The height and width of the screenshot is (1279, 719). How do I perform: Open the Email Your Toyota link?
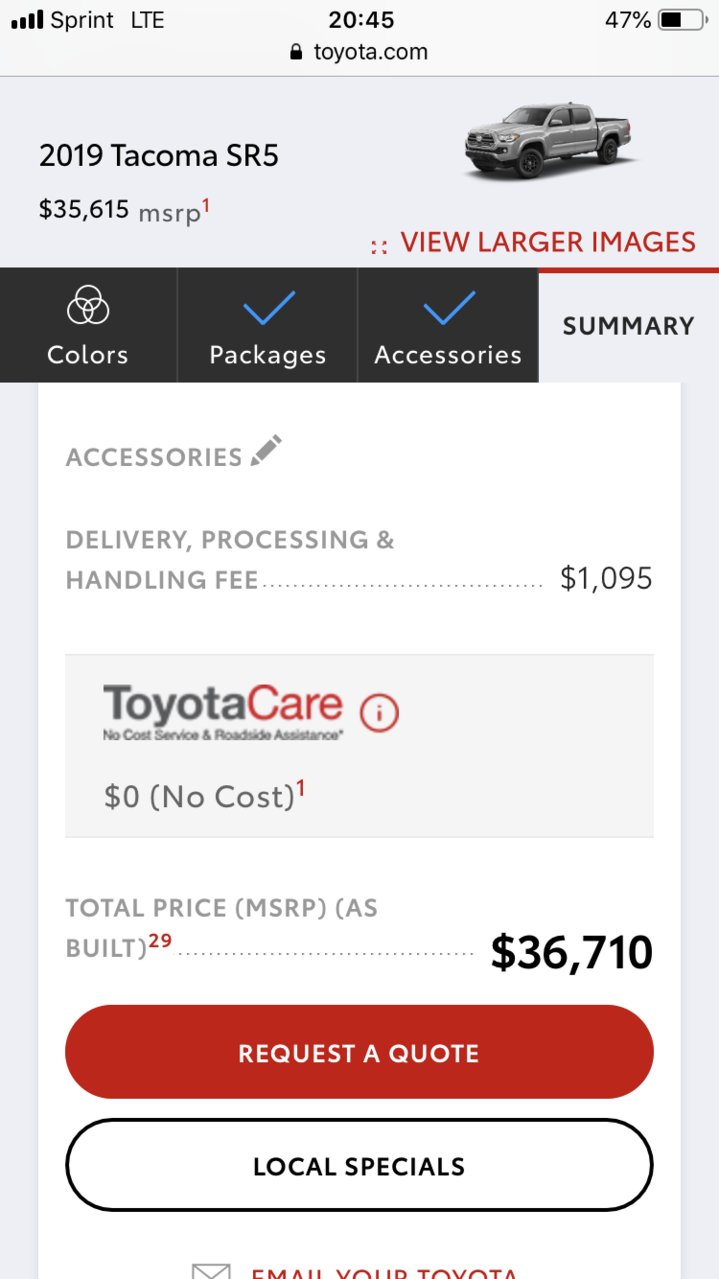pyautogui.click(x=384, y=1272)
